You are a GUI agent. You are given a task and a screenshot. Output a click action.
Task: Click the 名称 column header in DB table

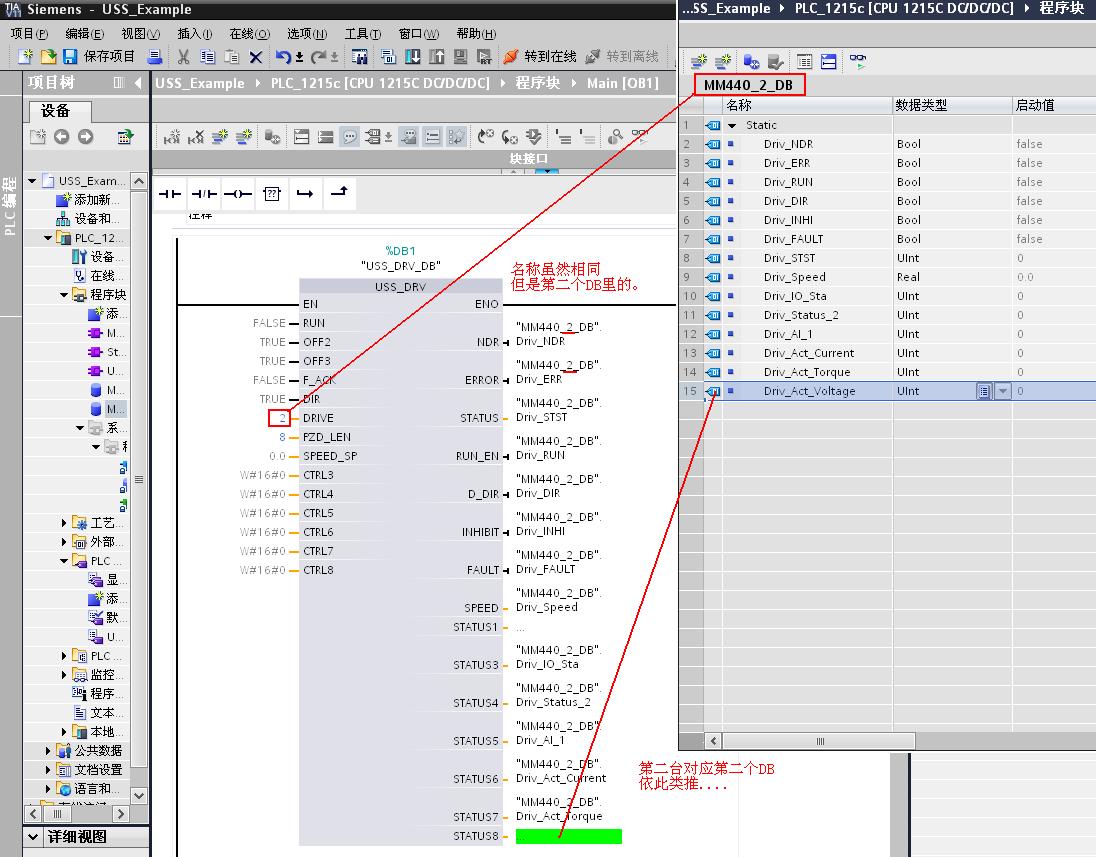click(807, 106)
